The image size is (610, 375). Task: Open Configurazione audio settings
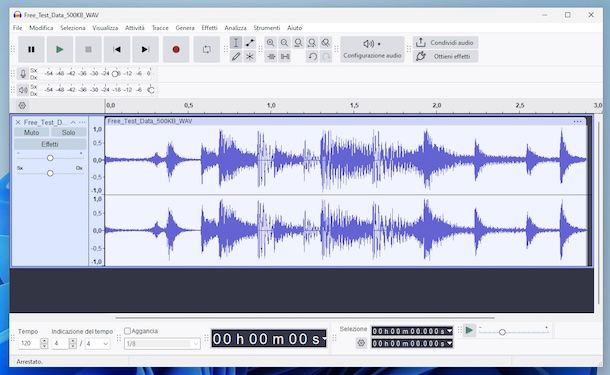(372, 49)
